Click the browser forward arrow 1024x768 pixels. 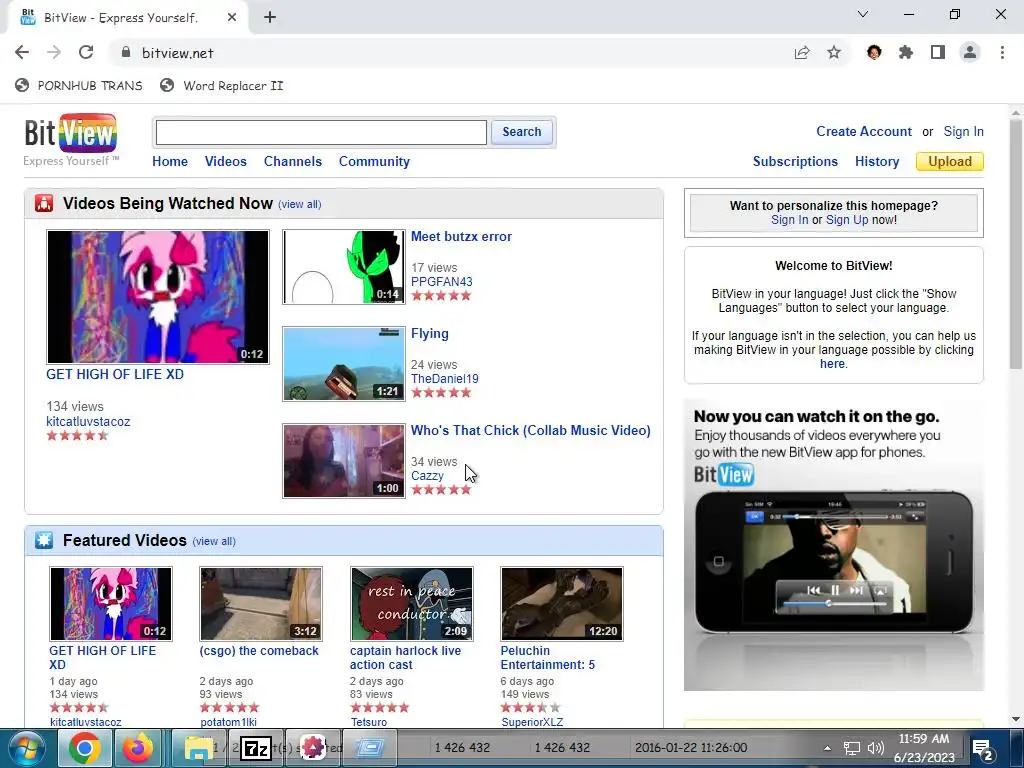pyautogui.click(x=54, y=52)
